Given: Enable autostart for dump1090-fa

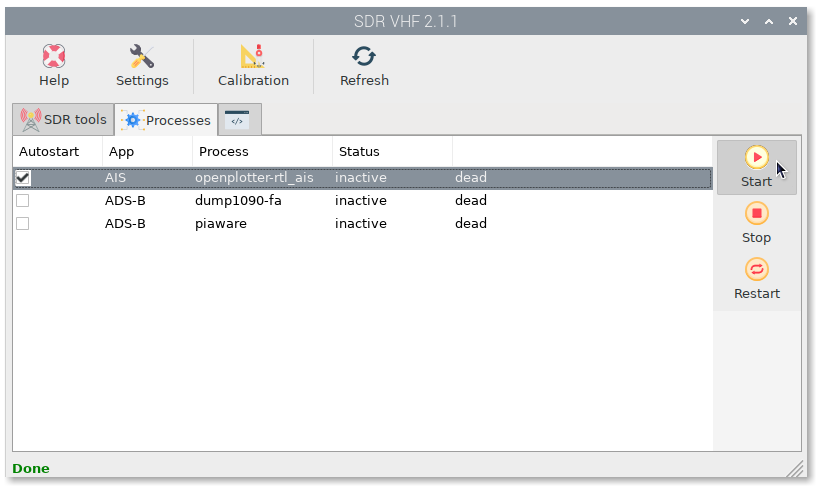Looking at the screenshot, I should point(22,200).
